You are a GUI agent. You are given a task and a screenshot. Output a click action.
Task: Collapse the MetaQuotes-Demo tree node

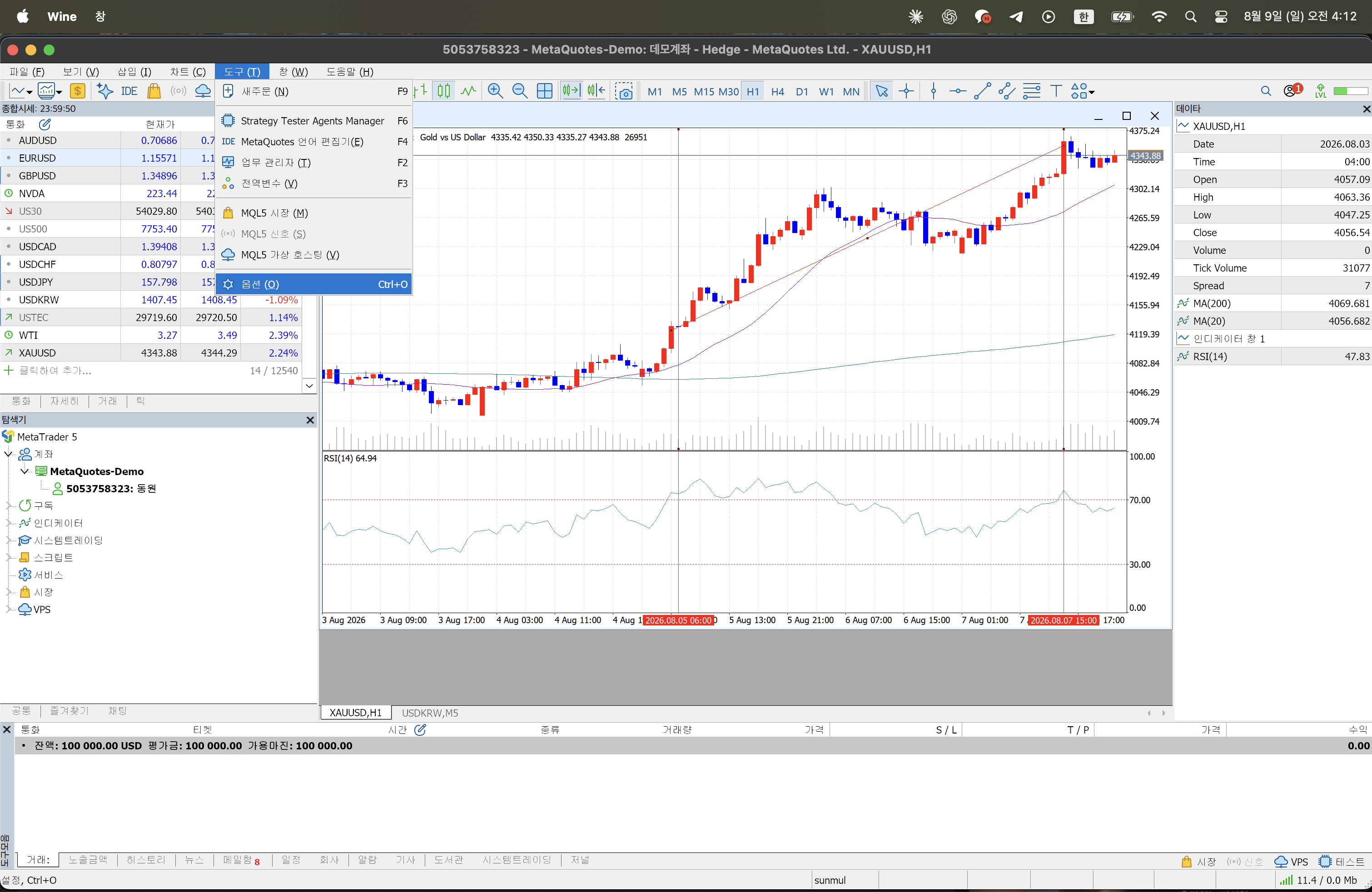click(x=24, y=471)
